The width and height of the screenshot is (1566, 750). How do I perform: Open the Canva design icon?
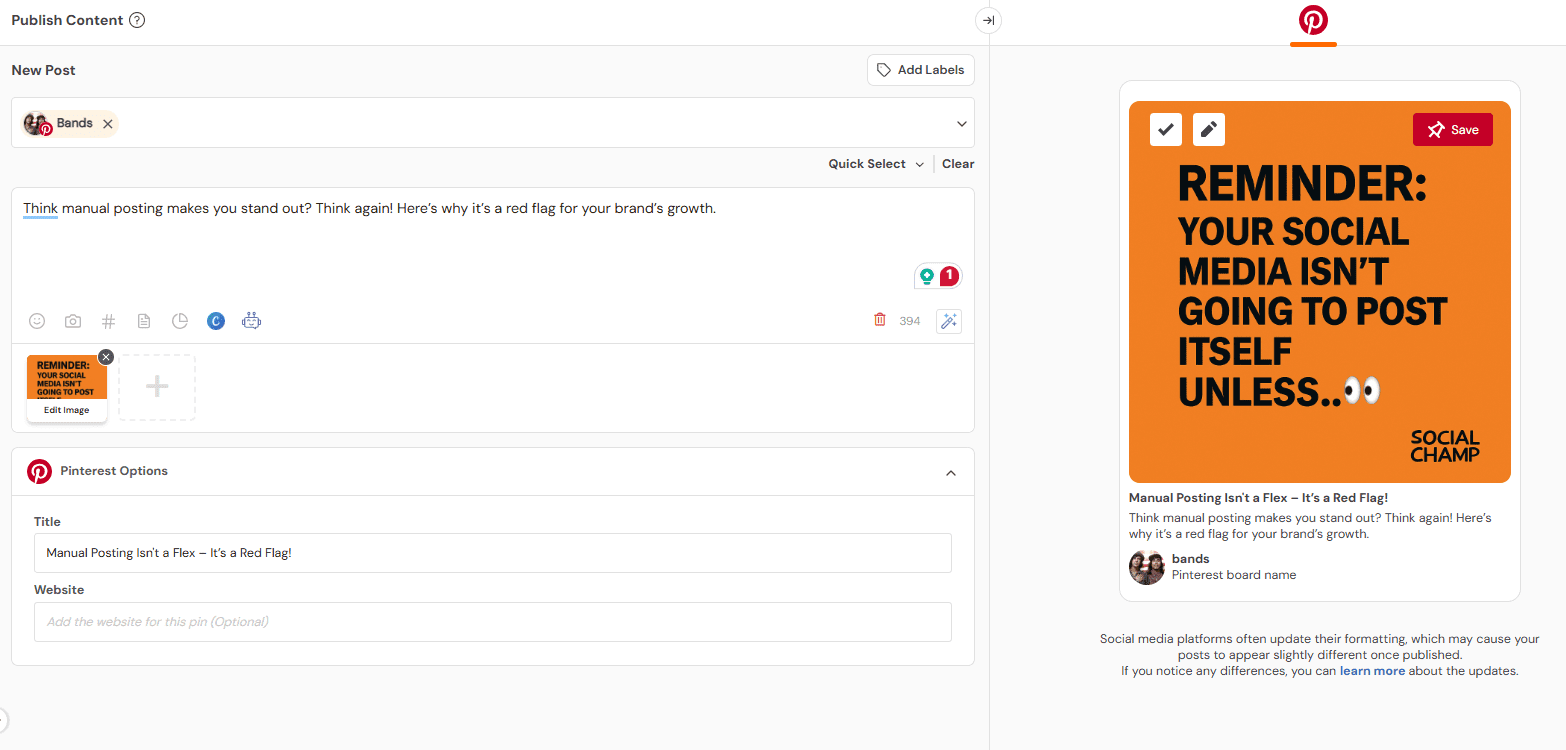[x=216, y=321]
